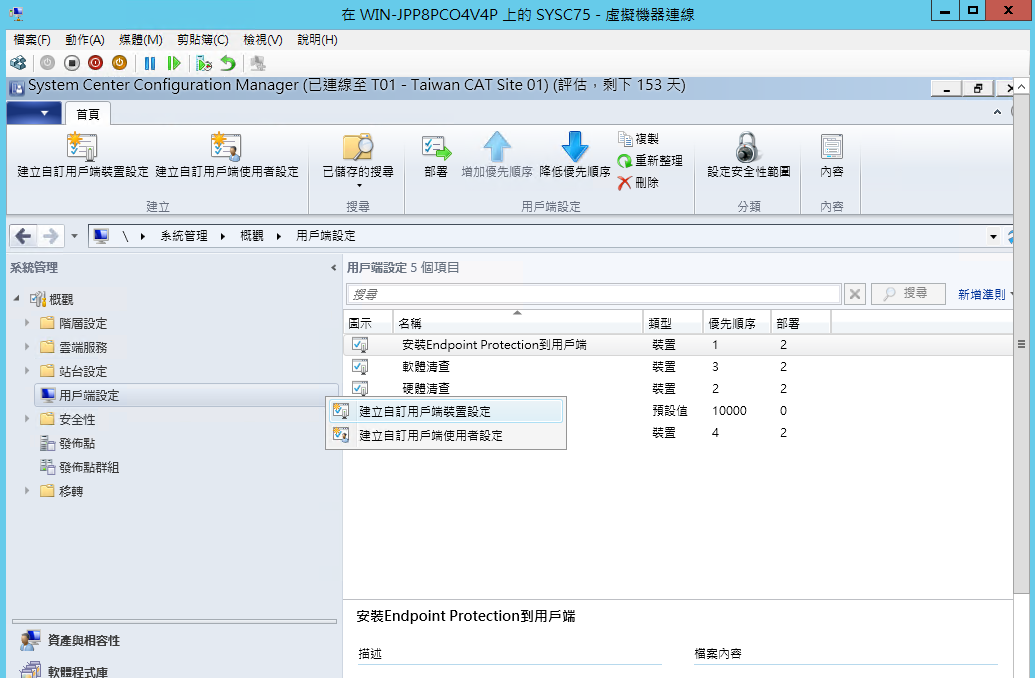Image resolution: width=1035 pixels, height=678 pixels.
Task: Click 用戶端設定 in the breadcrumb path
Action: (325, 236)
